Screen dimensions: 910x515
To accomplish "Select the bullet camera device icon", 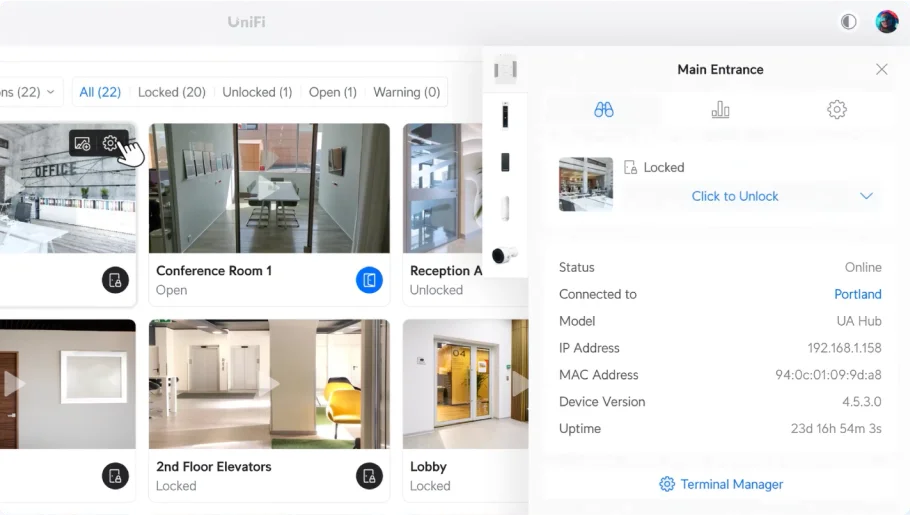I will point(504,255).
